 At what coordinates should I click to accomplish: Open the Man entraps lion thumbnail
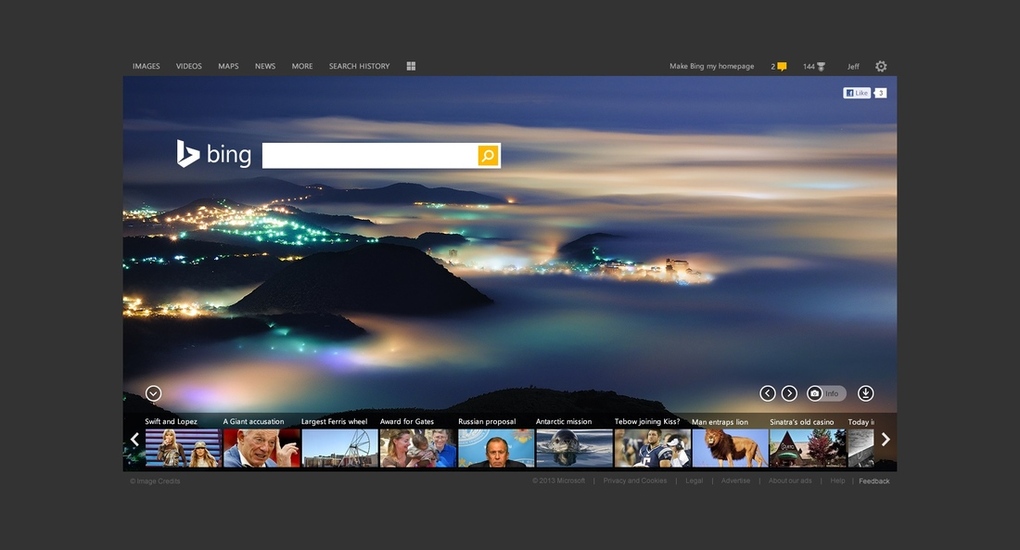tap(730, 447)
